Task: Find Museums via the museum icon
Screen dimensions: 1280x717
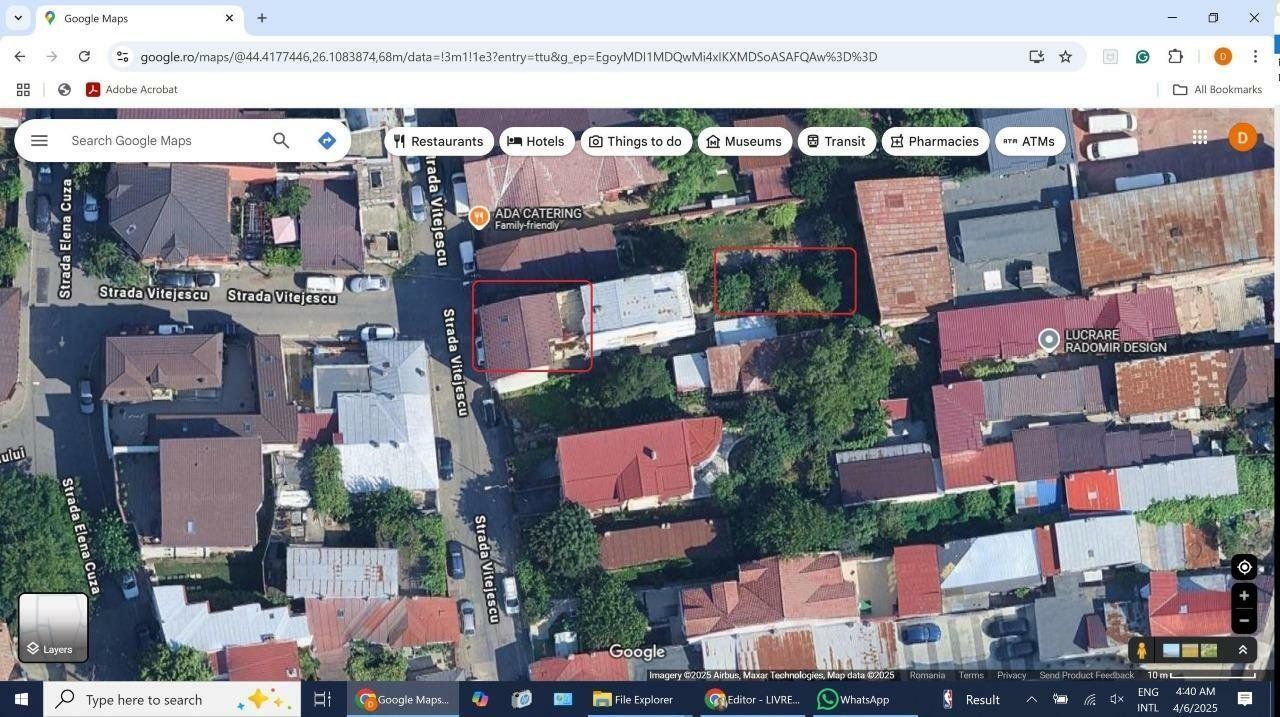Action: point(744,141)
